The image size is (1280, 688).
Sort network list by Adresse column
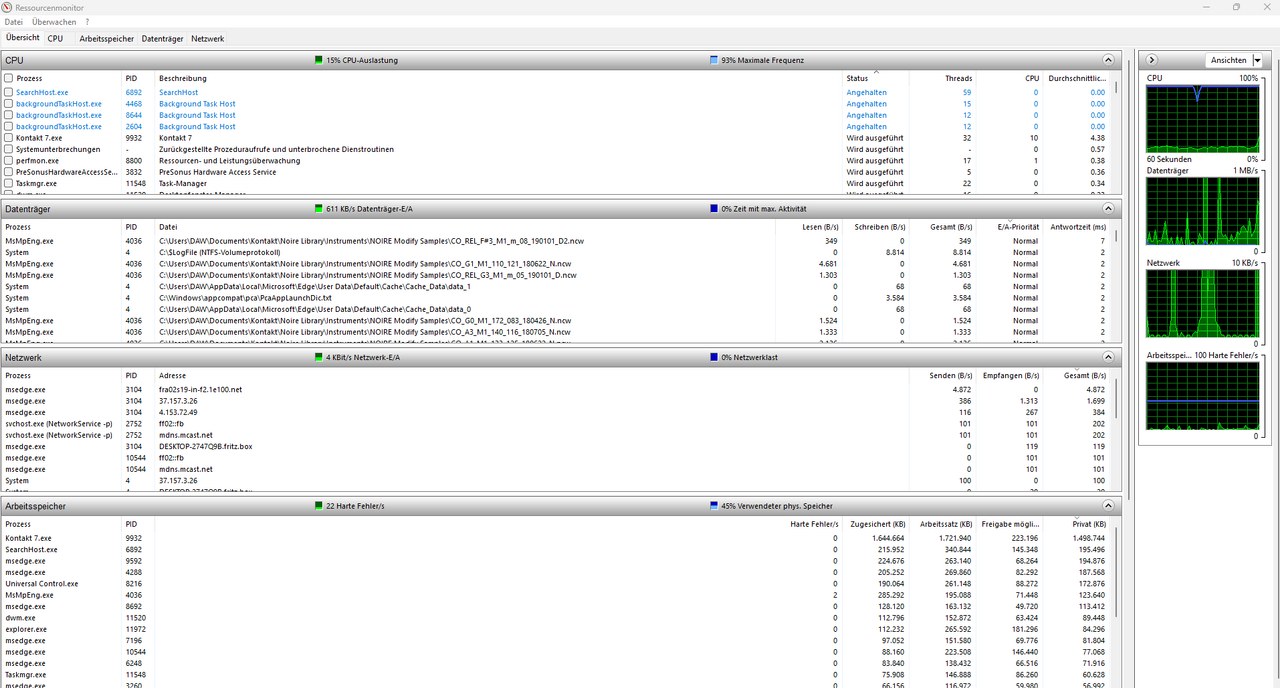coord(530,376)
